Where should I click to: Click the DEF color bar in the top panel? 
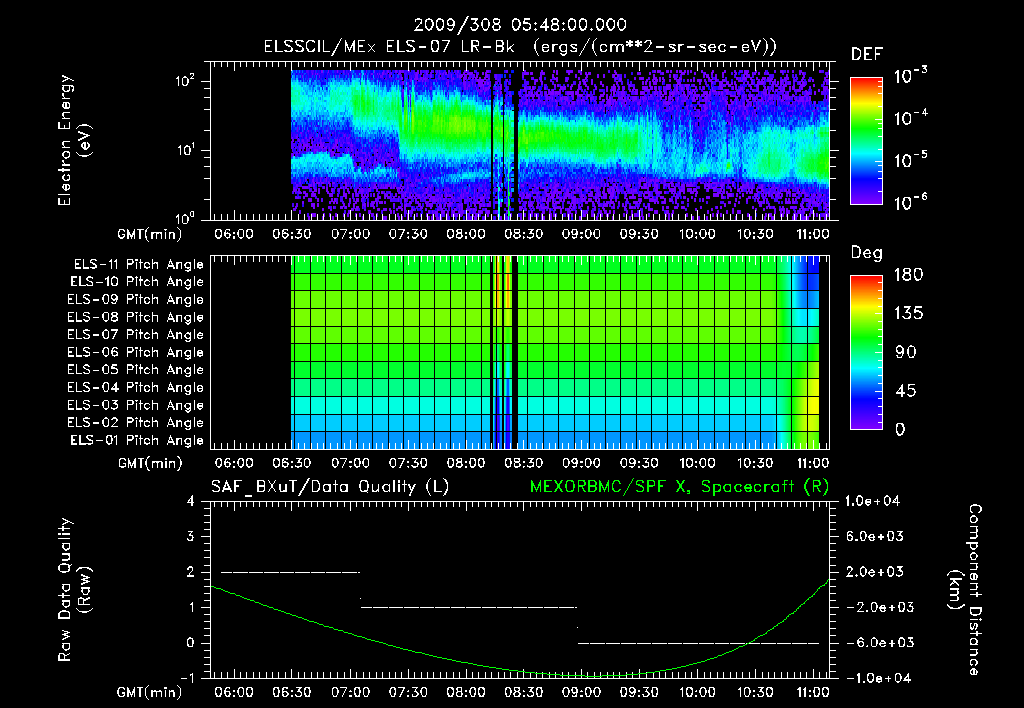866,141
